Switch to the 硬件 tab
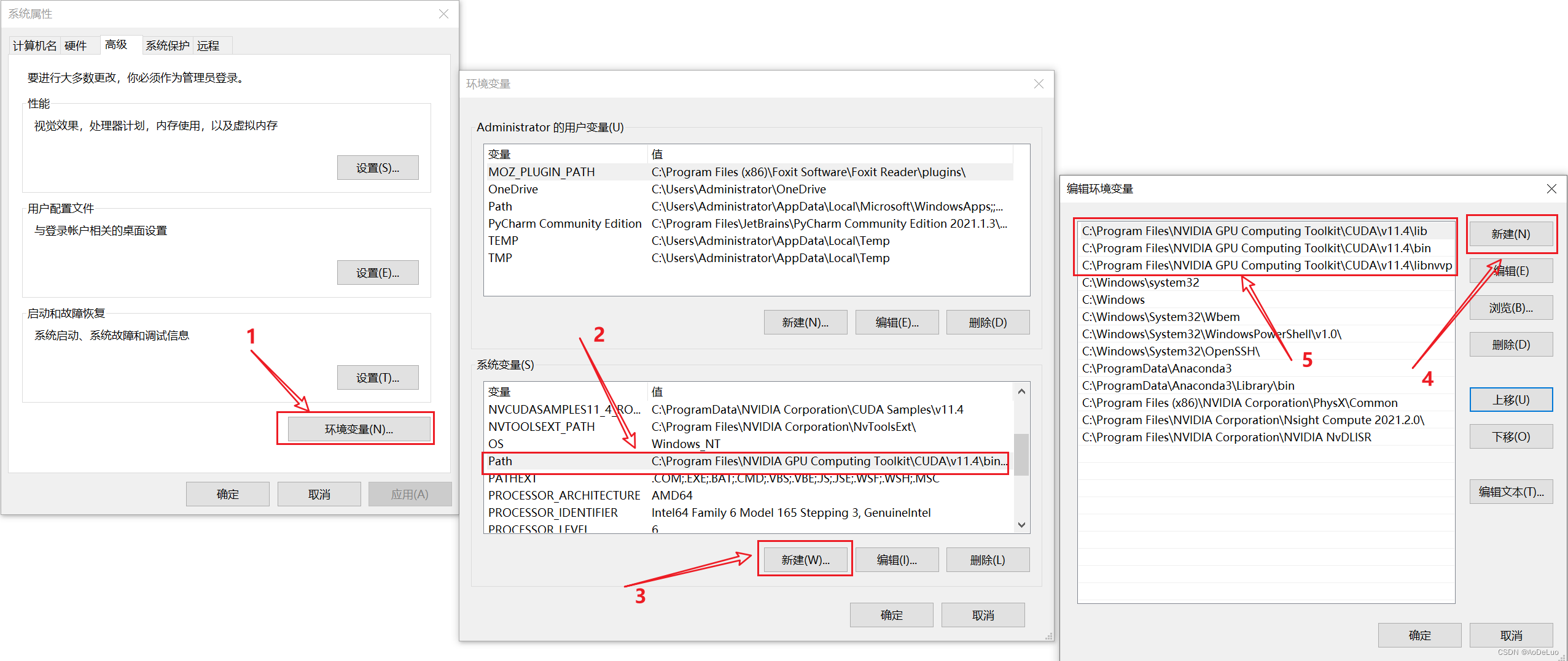Screen dimensions: 1568x661 77,45
